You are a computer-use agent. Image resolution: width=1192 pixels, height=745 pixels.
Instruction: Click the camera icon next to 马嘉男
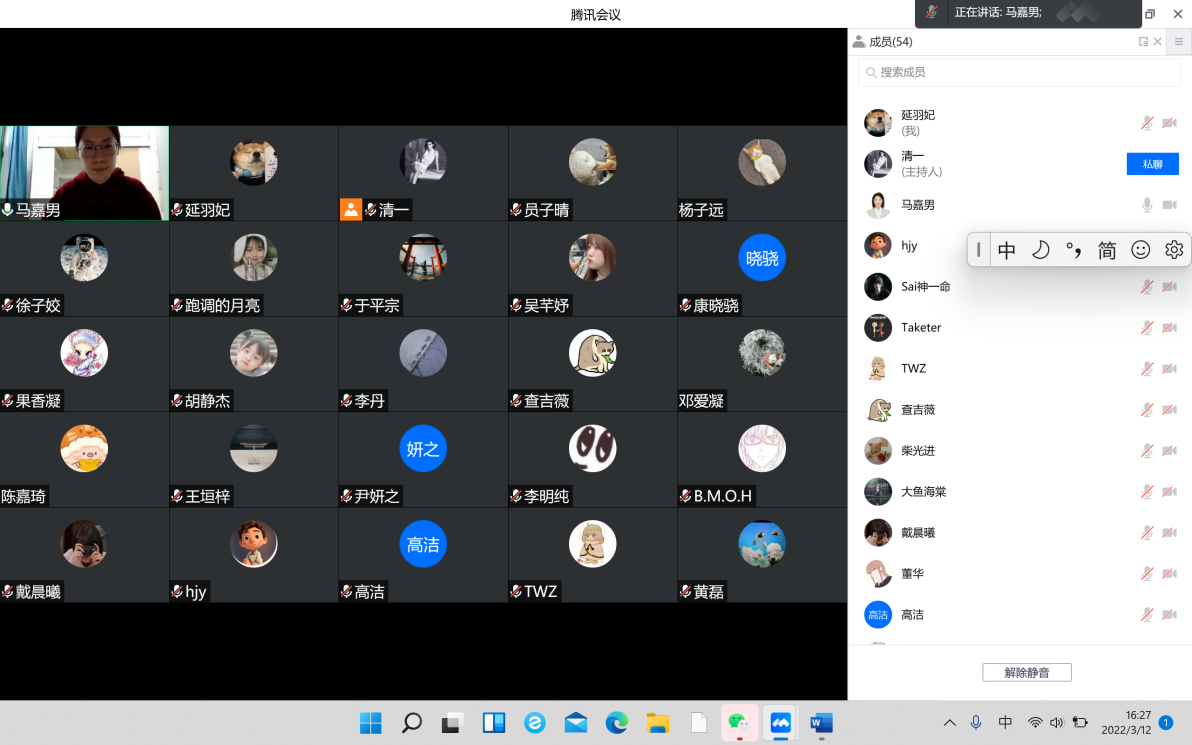click(x=1170, y=205)
